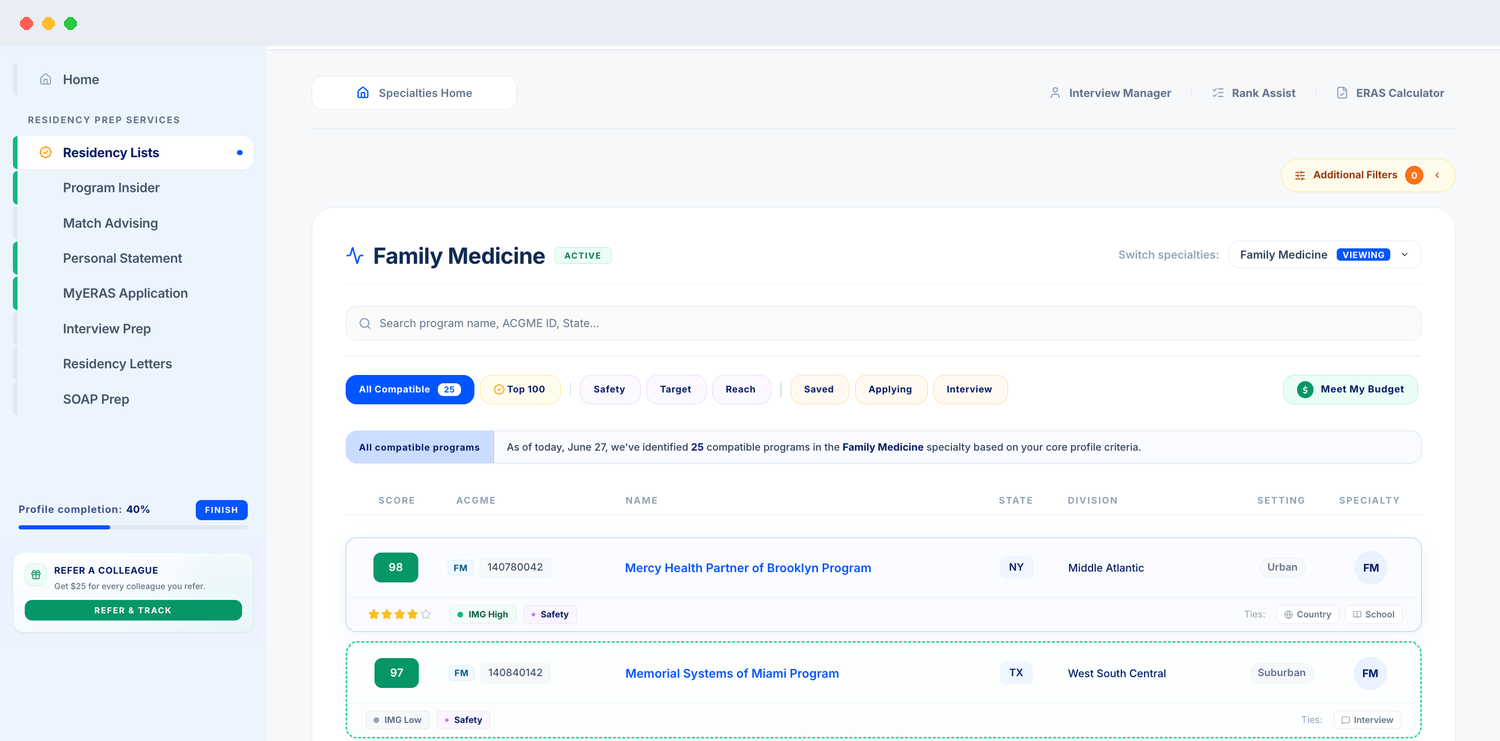Show Saved programs
The height and width of the screenshot is (741, 1500).
[x=819, y=390]
